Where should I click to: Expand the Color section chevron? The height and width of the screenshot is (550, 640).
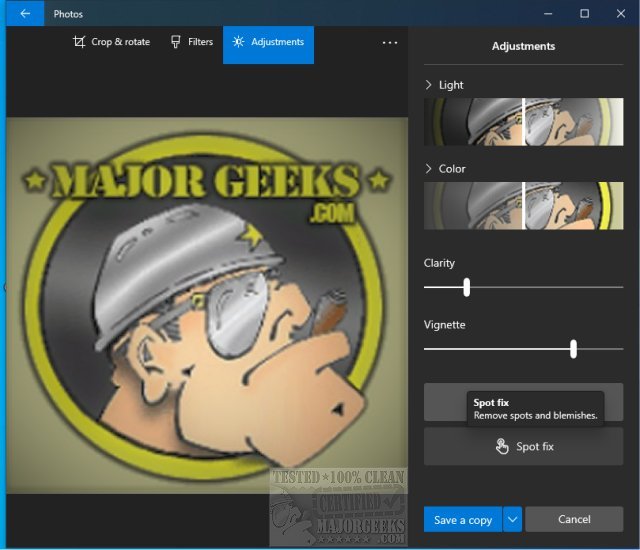point(429,169)
